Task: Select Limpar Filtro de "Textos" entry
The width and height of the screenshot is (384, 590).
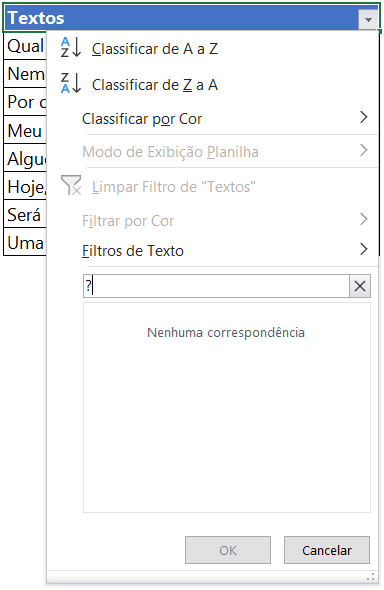Action: click(173, 187)
